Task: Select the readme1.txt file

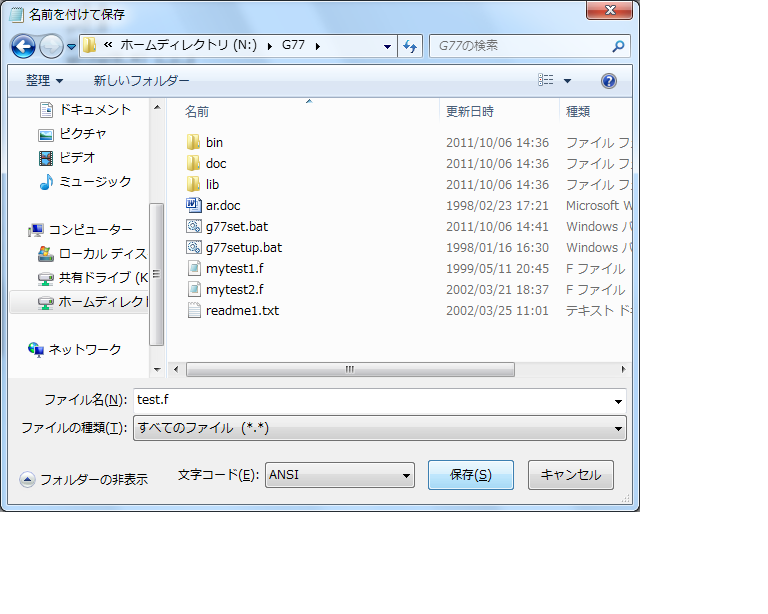Action: [241, 310]
